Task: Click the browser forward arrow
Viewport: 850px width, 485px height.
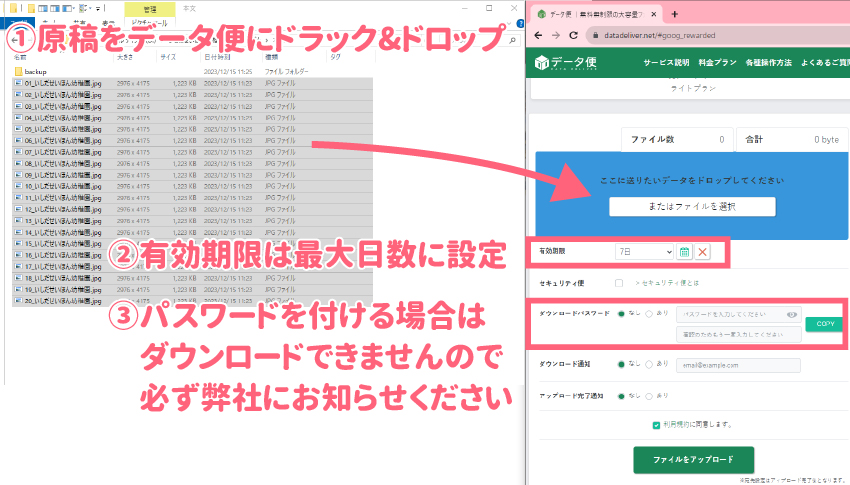Action: pos(556,35)
